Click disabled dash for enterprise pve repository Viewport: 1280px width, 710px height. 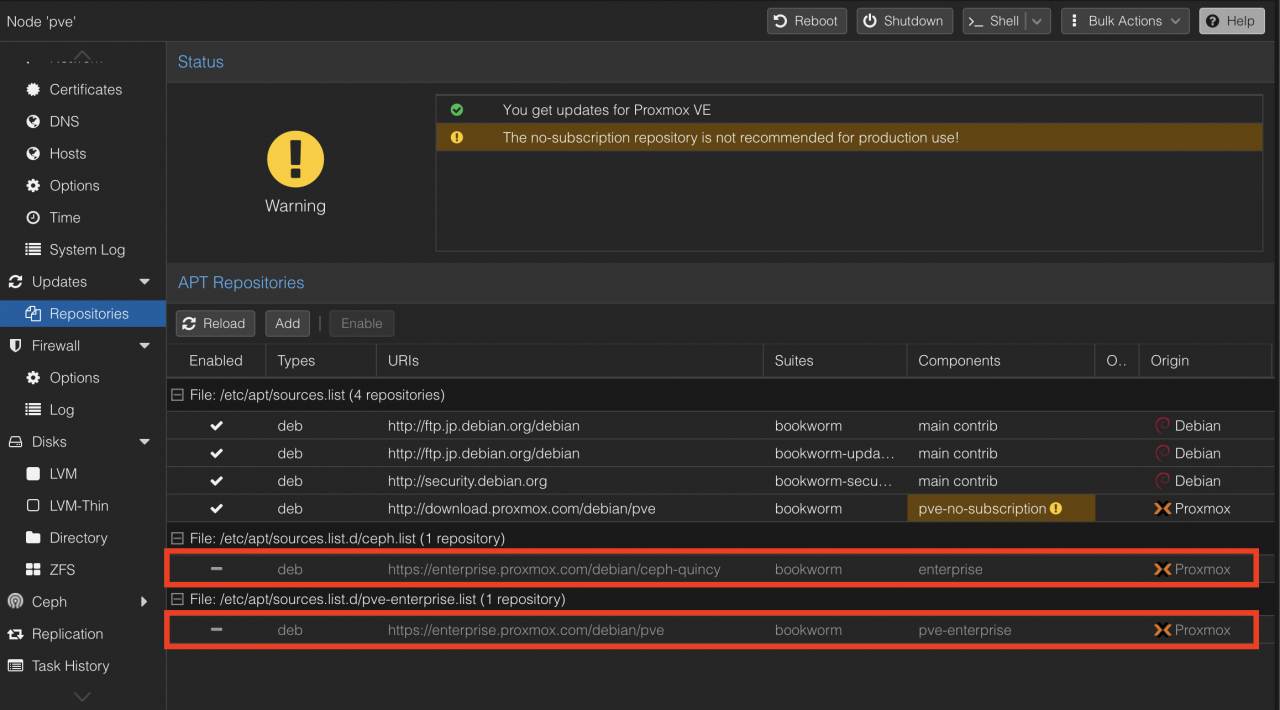coord(216,630)
